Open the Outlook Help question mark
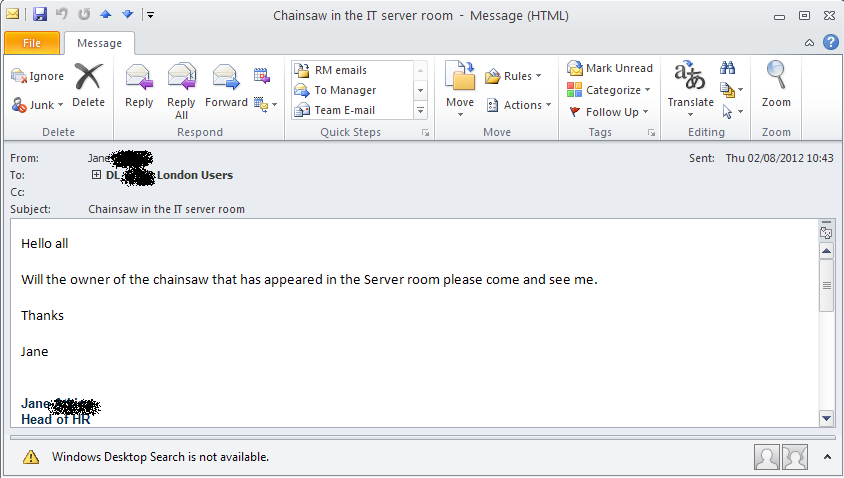This screenshot has width=844, height=478. [x=830, y=42]
